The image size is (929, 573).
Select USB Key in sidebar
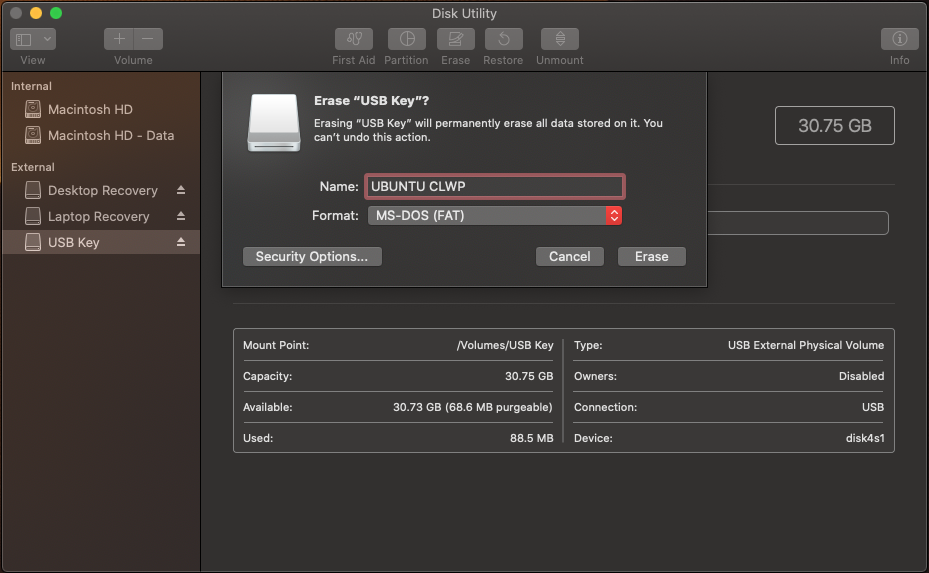click(101, 242)
